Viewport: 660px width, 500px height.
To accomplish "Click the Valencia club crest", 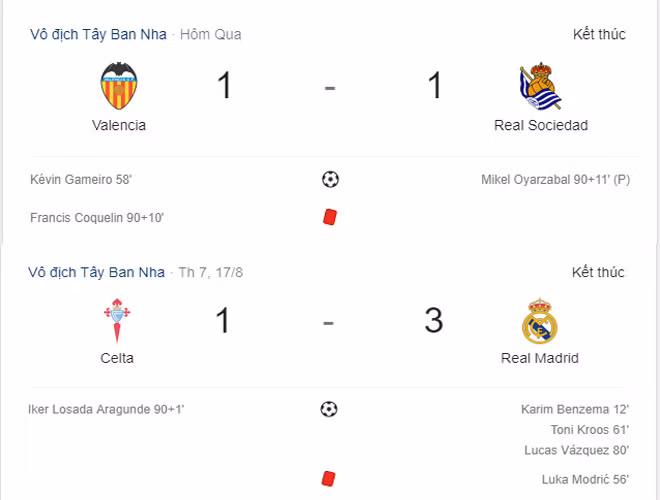I will click(x=118, y=86).
